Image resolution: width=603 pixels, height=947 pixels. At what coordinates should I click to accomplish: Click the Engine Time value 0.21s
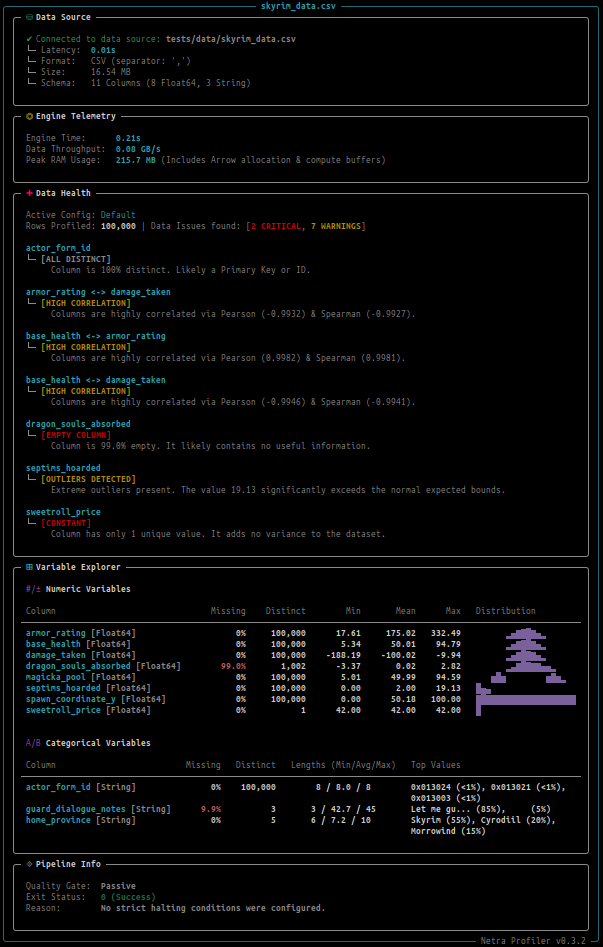128,138
